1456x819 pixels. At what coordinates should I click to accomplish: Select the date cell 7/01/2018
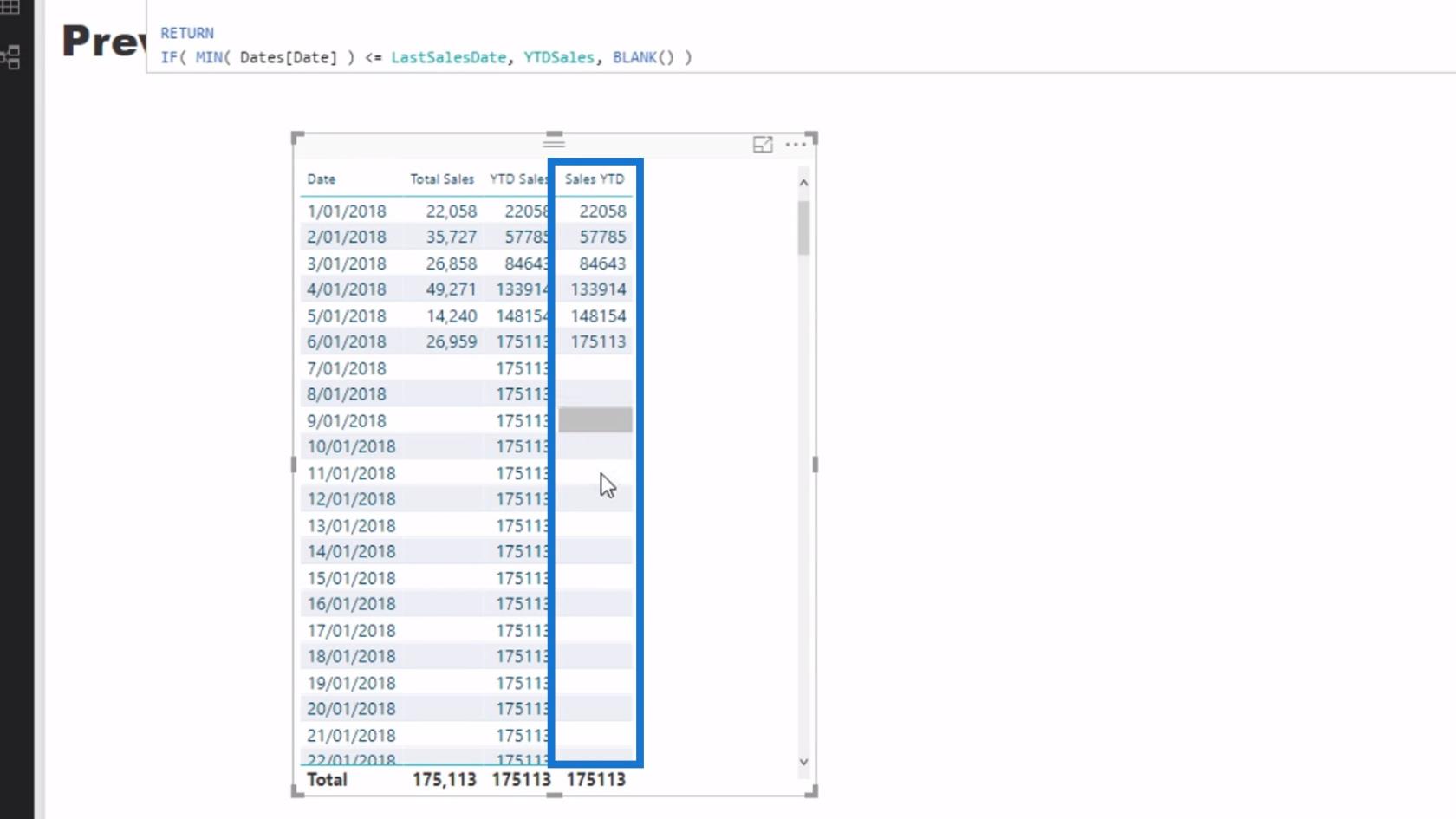point(347,368)
